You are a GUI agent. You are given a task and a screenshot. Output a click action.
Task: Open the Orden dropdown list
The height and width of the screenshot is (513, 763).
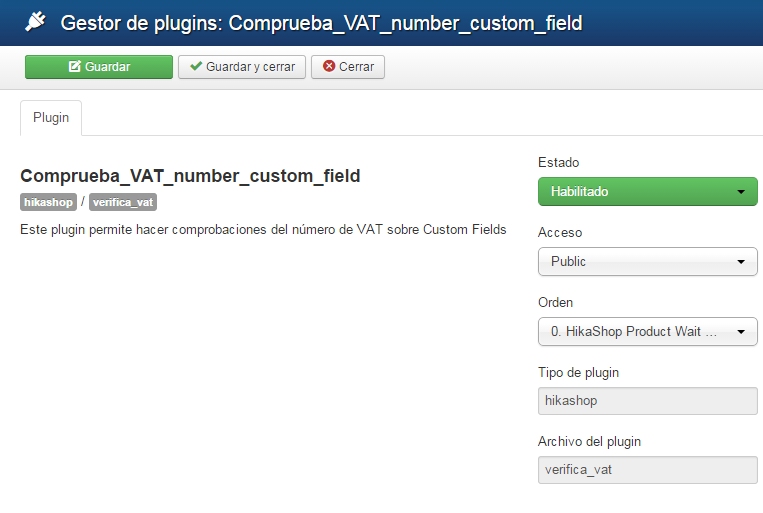(x=647, y=331)
